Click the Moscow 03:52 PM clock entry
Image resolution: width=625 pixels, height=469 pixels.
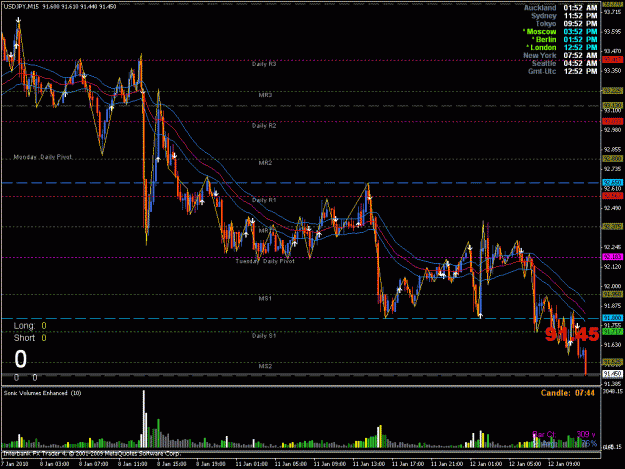[x=560, y=31]
